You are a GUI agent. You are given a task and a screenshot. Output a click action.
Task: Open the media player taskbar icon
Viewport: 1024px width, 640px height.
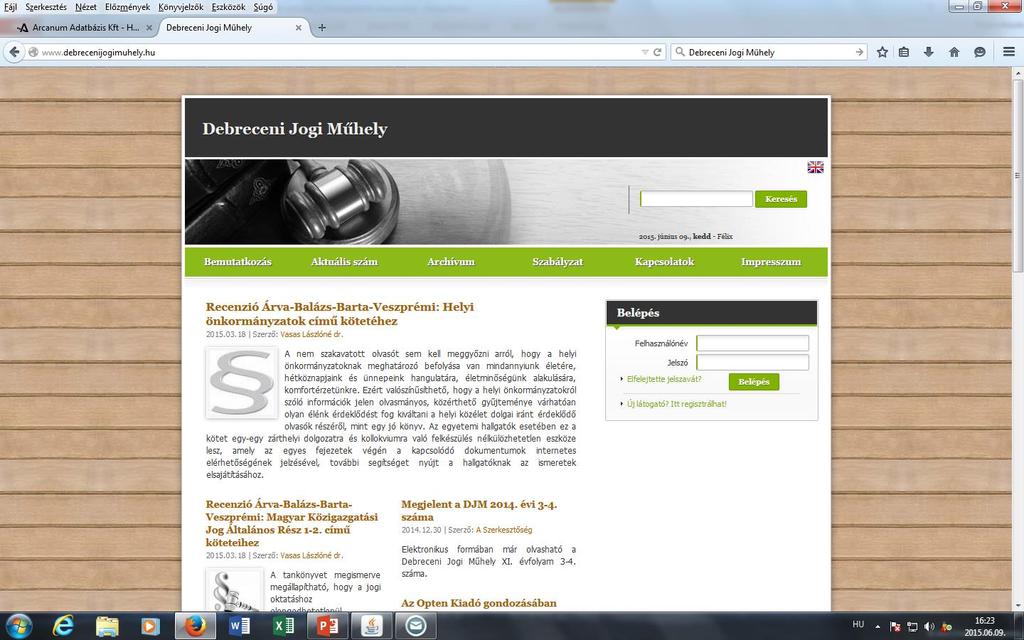[x=150, y=627]
